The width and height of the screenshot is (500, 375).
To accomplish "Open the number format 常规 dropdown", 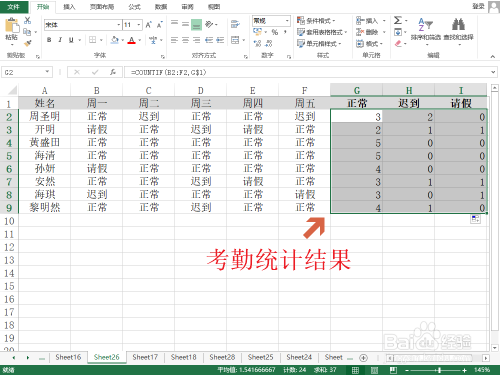I will coord(287,21).
